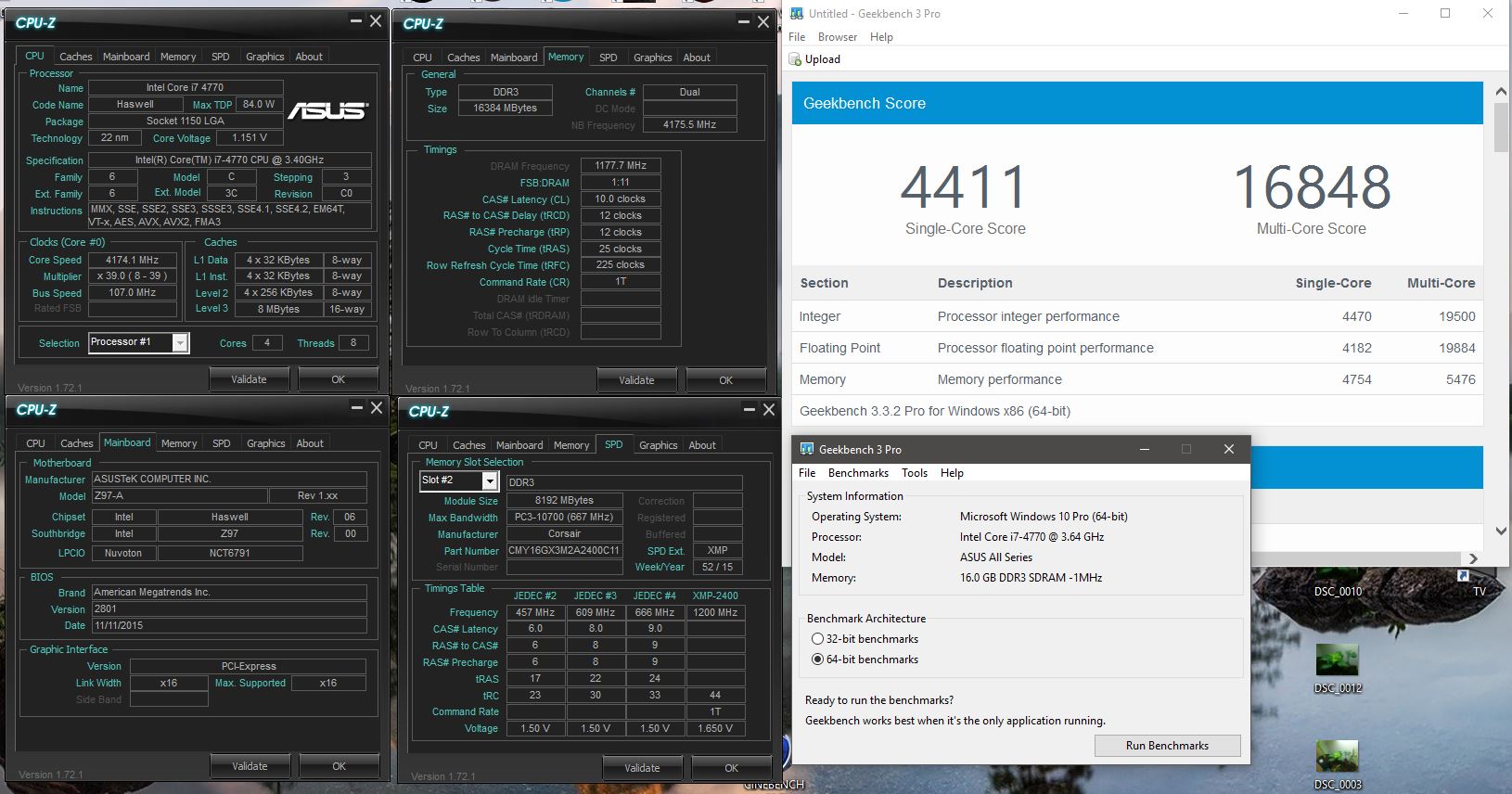Click OK in the CPU-Z Memory window

[726, 380]
